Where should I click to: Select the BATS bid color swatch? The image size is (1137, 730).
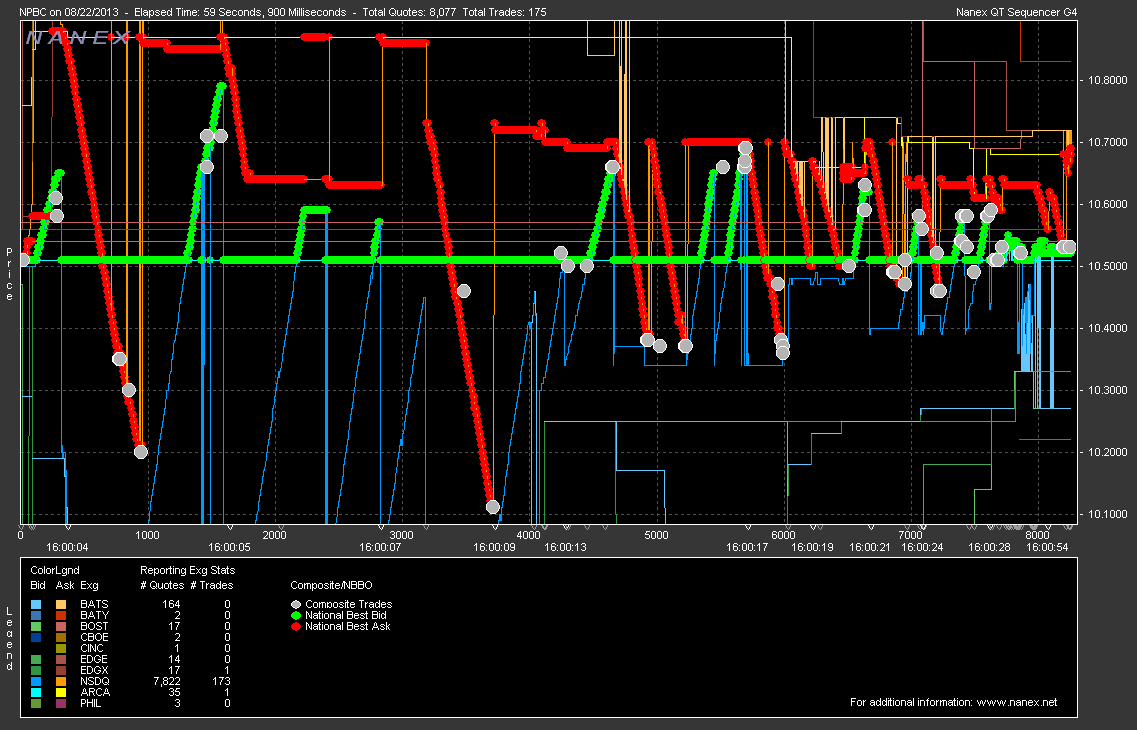36,604
